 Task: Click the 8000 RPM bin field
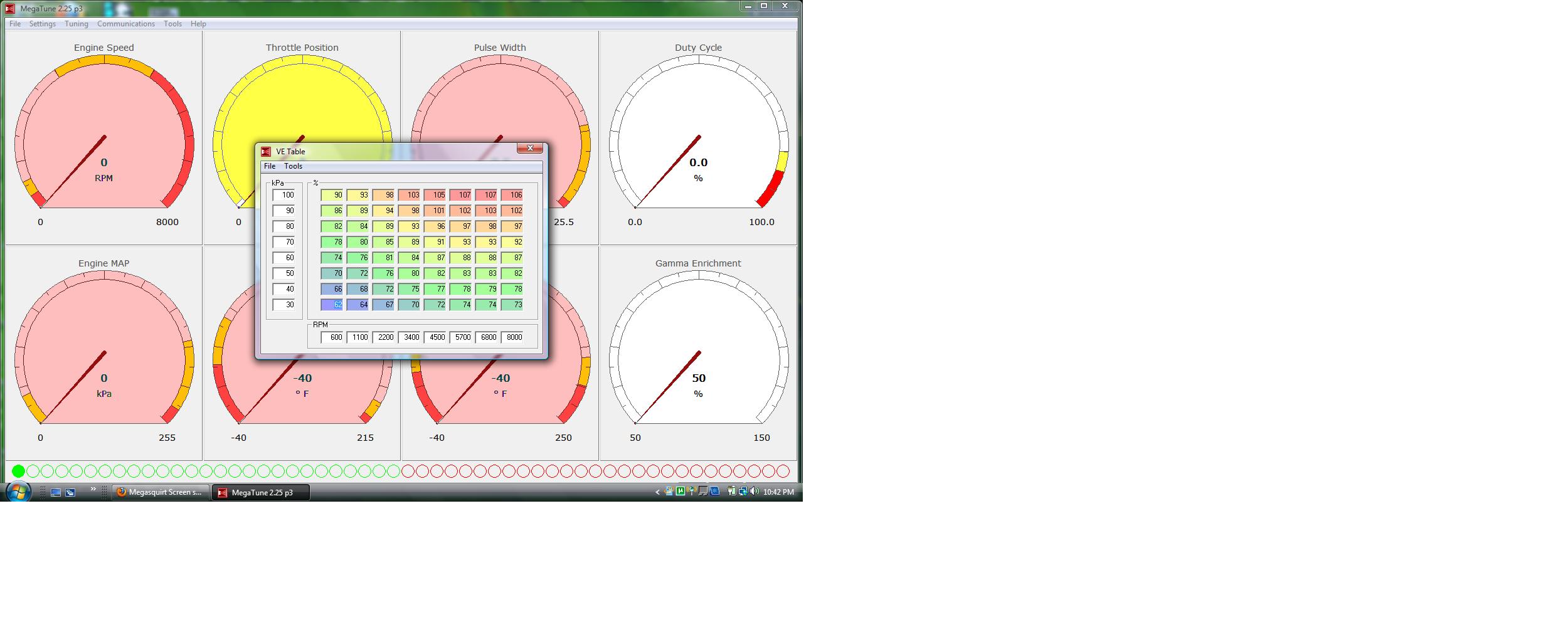512,337
